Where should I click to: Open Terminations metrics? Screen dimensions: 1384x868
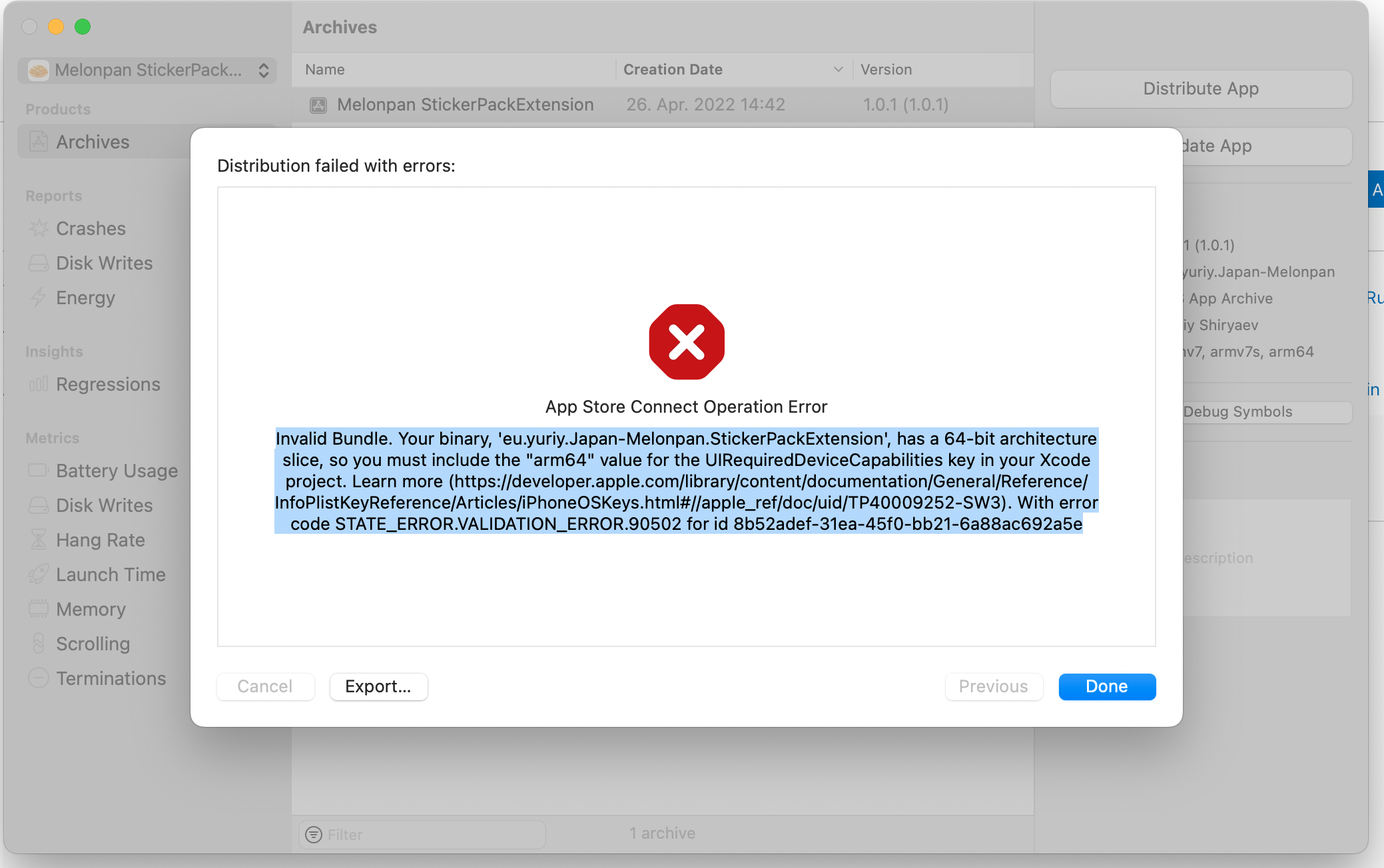111,678
